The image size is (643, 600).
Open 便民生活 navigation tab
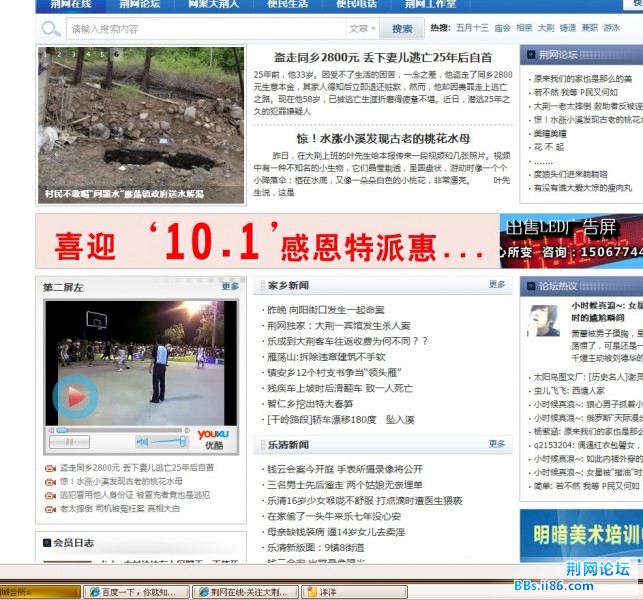(x=287, y=4)
